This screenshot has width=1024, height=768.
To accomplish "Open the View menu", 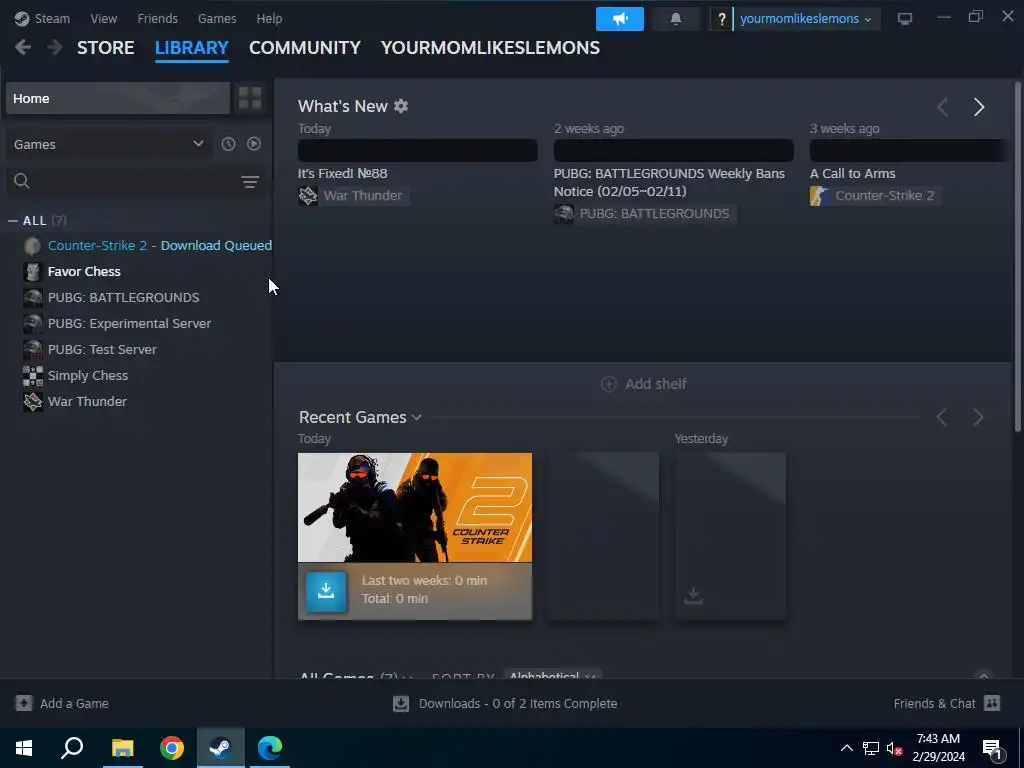I will (x=104, y=18).
